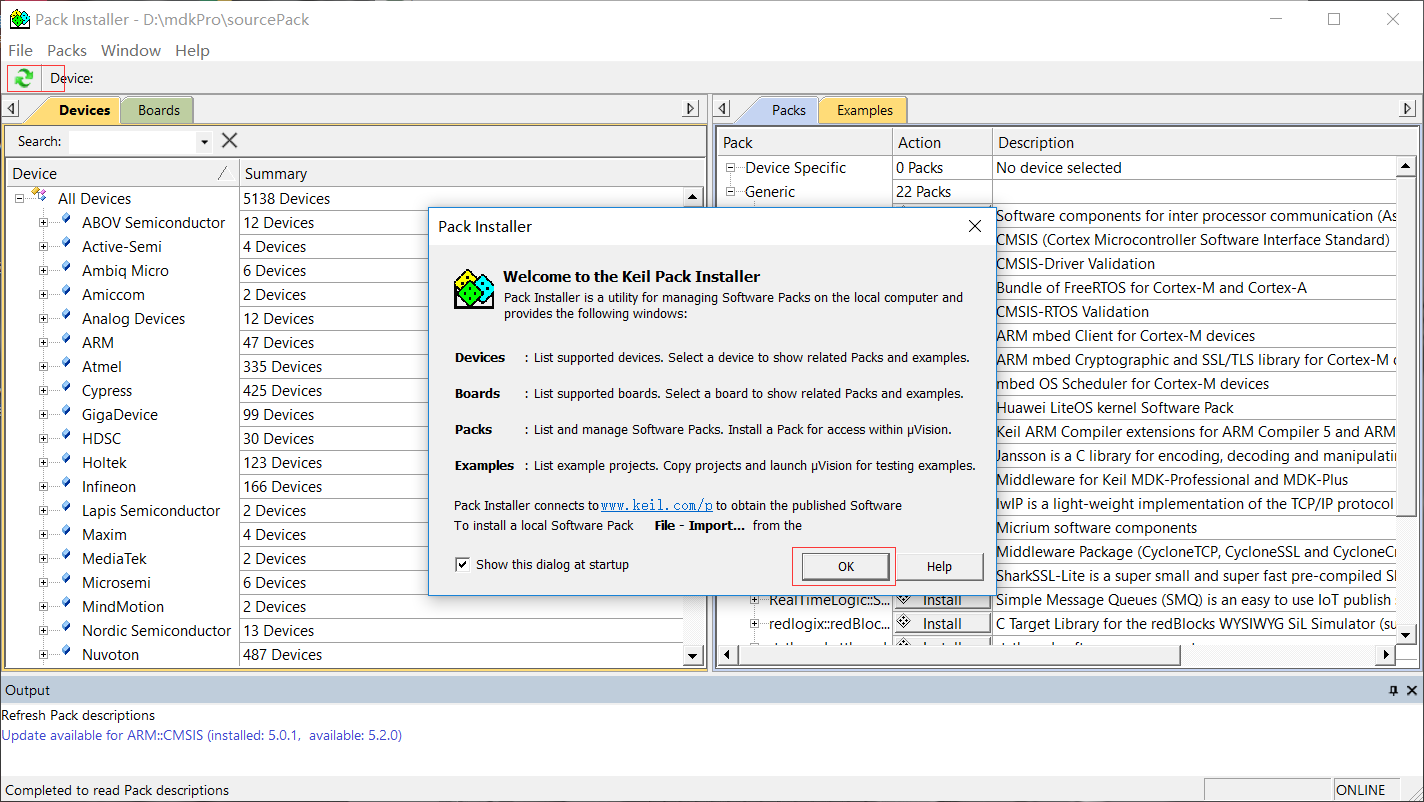
Task: Install the redlogix::redBloc pack
Action: coord(942,623)
